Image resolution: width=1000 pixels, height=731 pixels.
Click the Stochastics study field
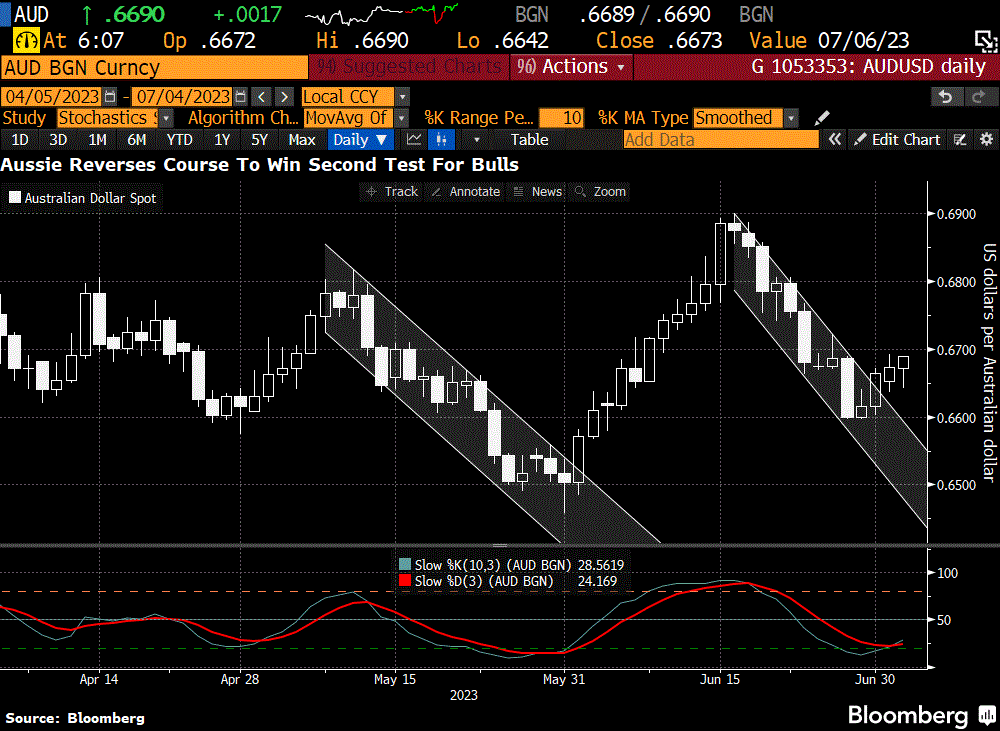click(108, 118)
